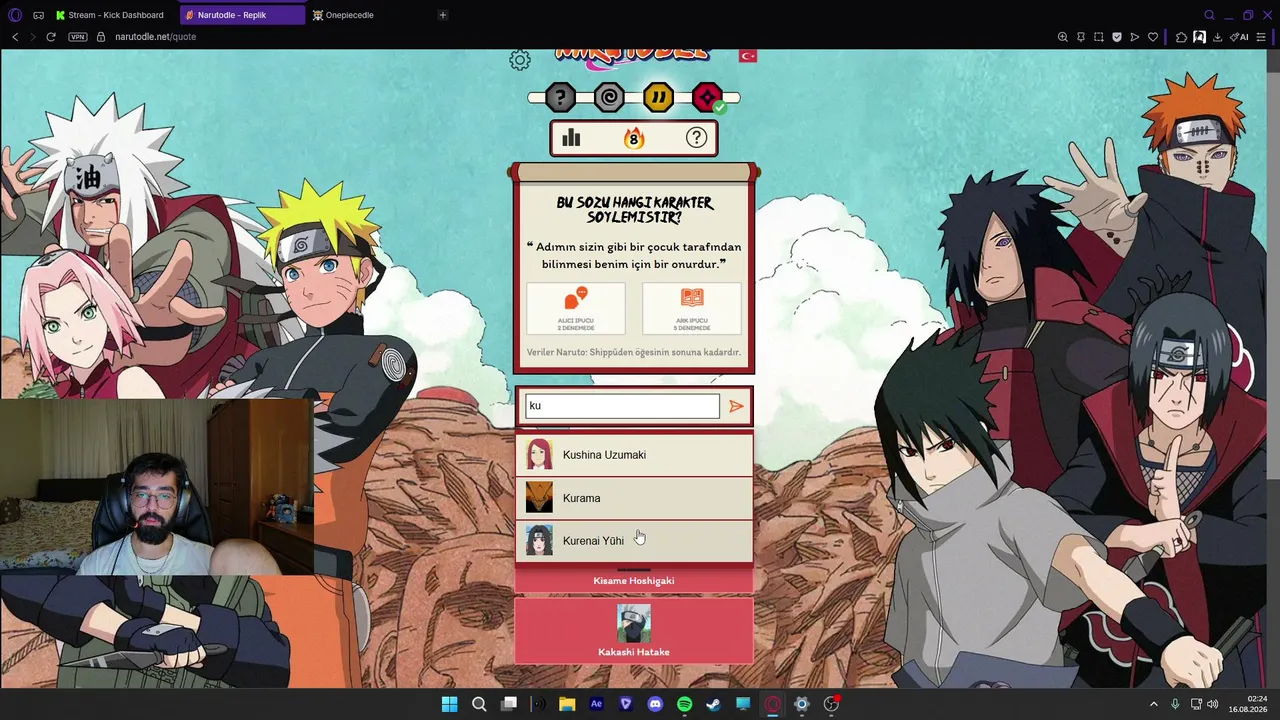Click the profile picture in the toolbar
Viewport: 1280px width, 720px height.
pyautogui.click(x=1199, y=37)
